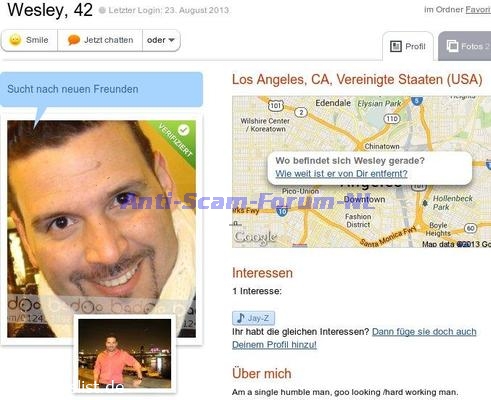Open the small photo of man in red shirt

tap(124, 353)
